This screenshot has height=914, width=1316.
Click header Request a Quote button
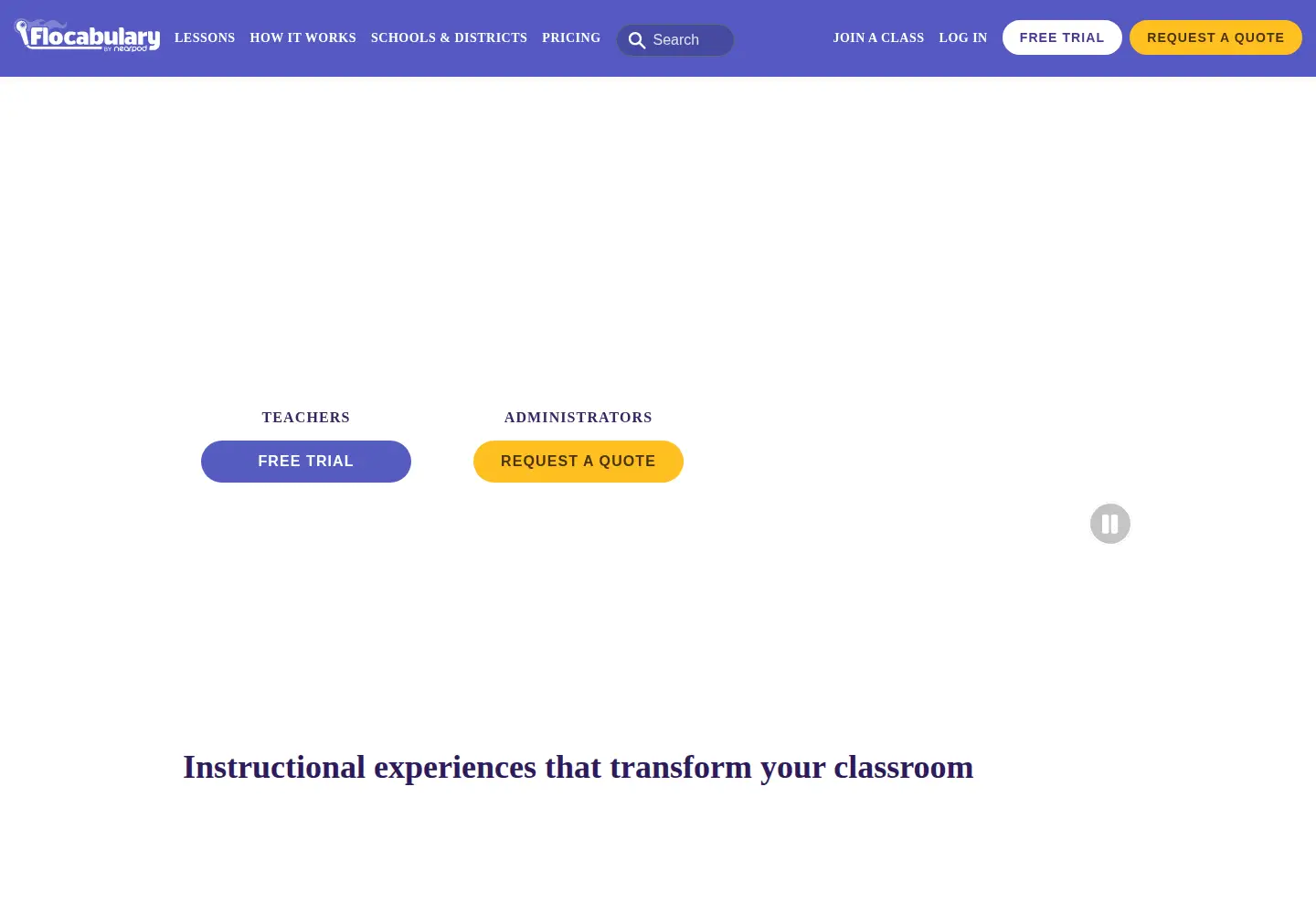click(x=1215, y=37)
